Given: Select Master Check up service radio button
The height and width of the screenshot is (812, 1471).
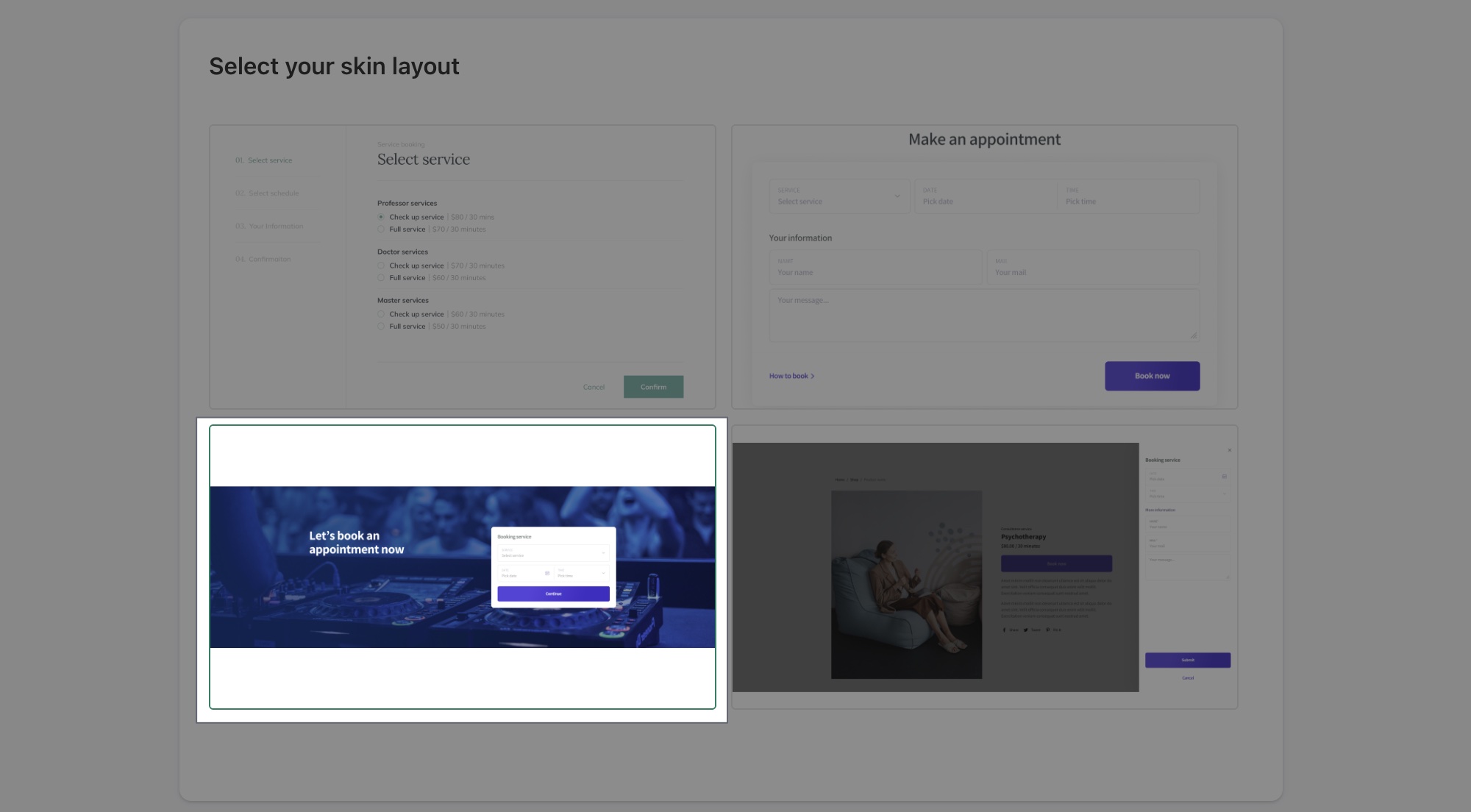Looking at the screenshot, I should tap(381, 314).
